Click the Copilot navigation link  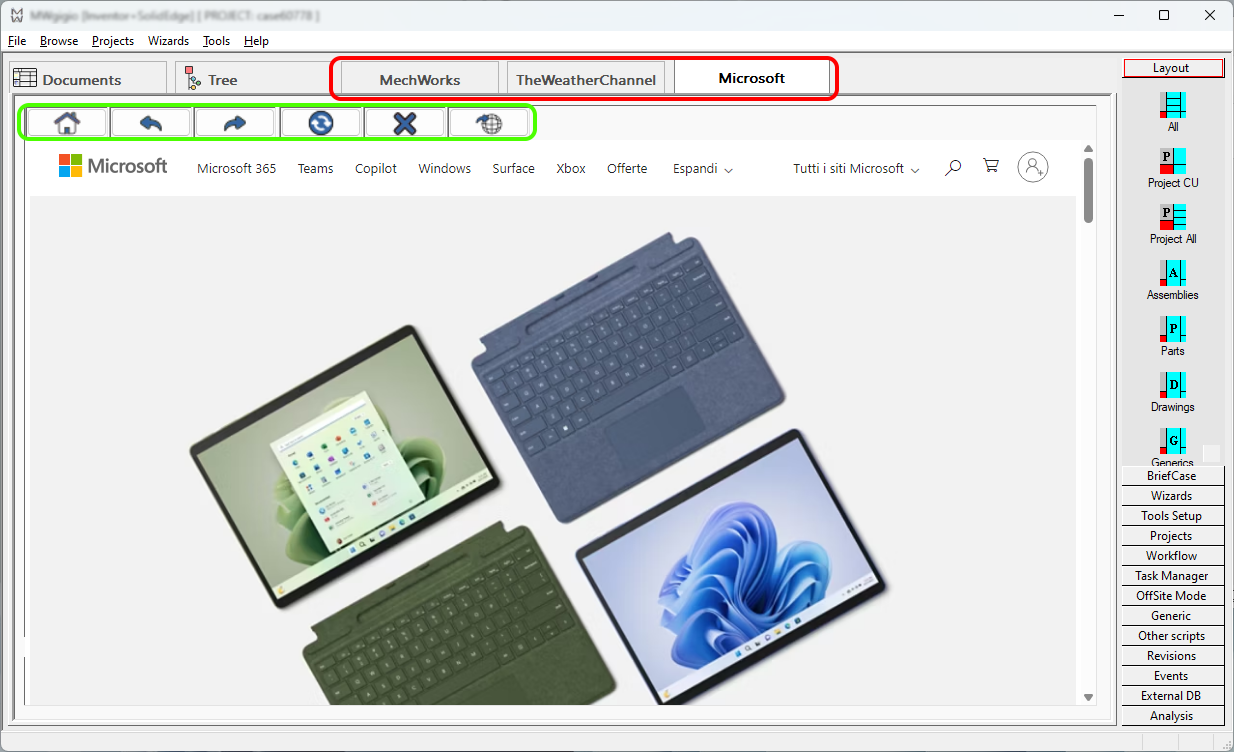pos(376,169)
